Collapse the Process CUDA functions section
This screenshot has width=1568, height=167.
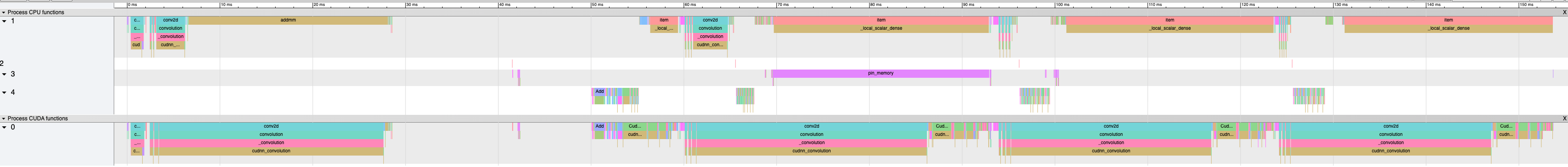click(x=4, y=119)
